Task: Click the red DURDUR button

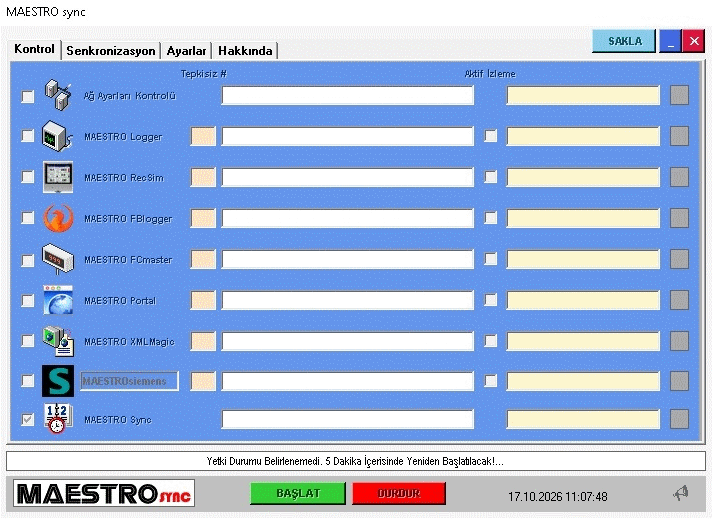Action: click(x=399, y=494)
